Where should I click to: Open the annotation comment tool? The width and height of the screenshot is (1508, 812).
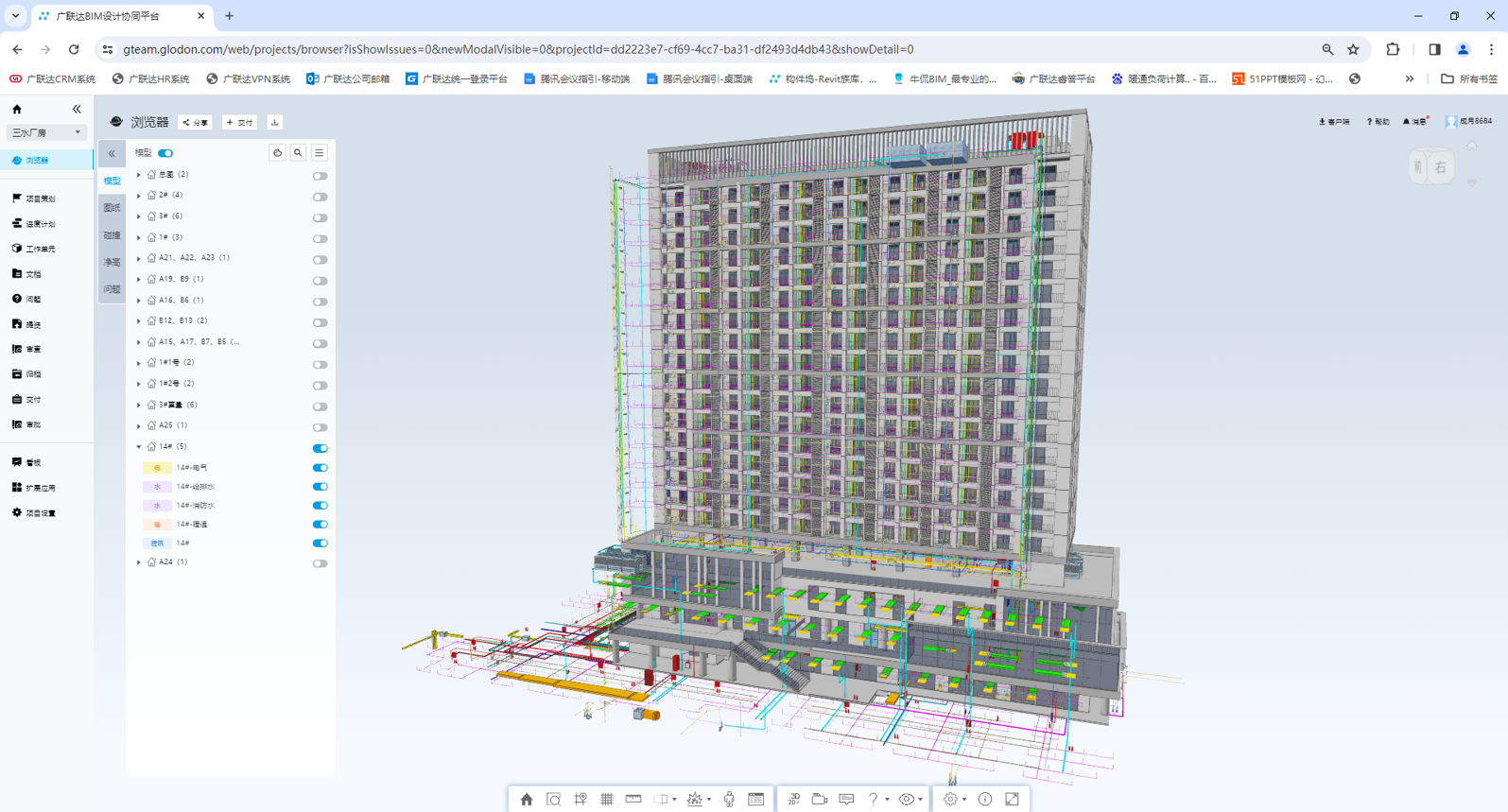coord(846,800)
